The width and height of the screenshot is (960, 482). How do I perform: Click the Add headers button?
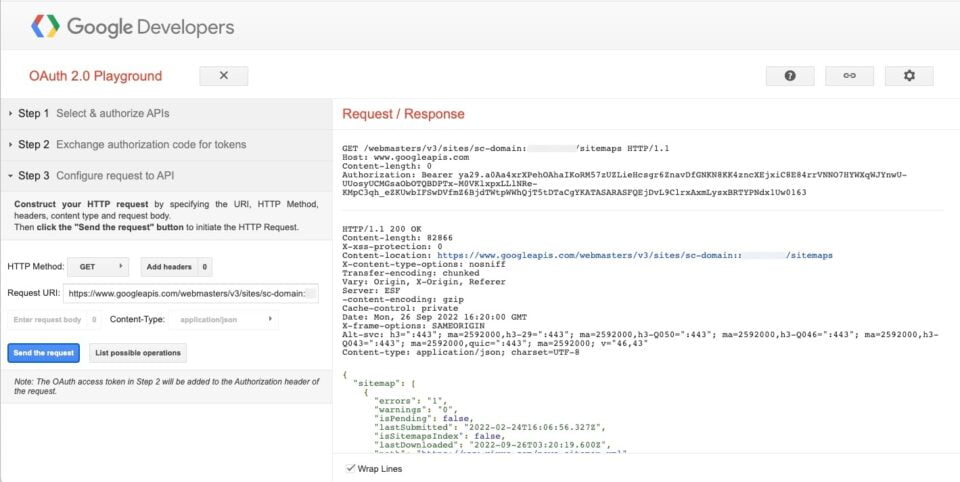(x=169, y=267)
